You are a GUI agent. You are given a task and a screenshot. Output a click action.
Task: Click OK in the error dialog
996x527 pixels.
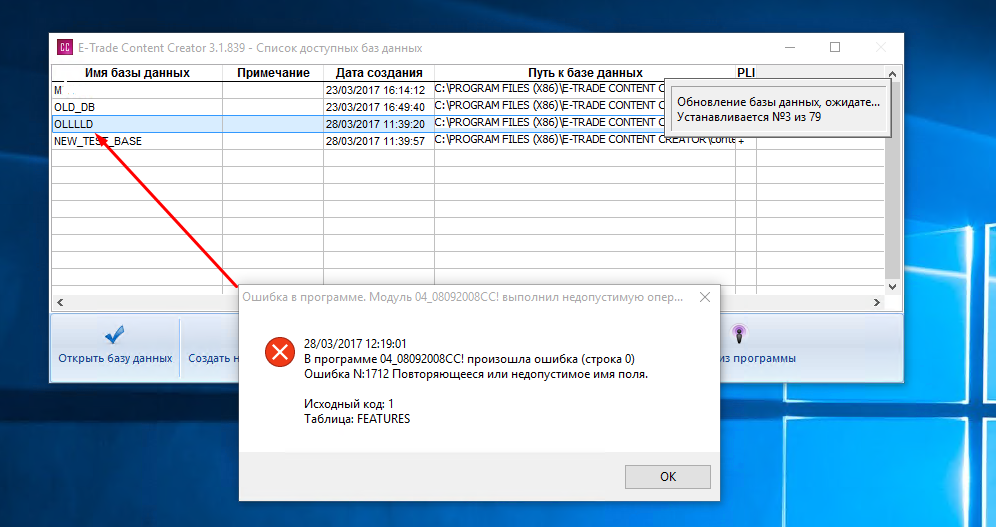point(668,477)
